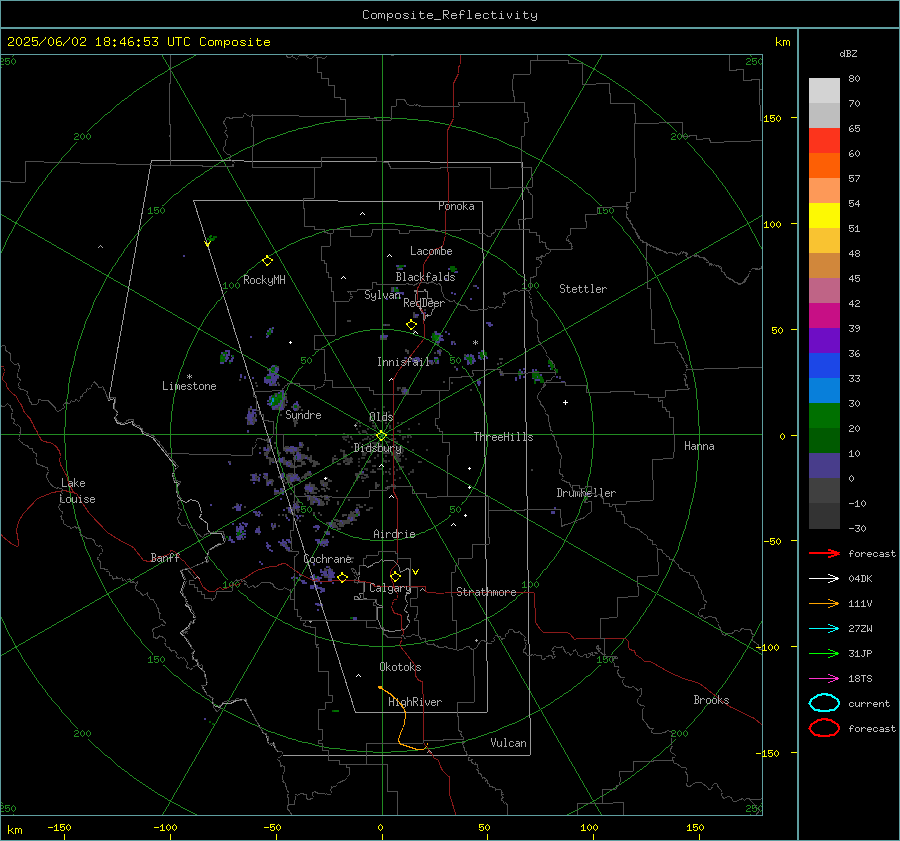
Task: Pick the purple 36–39 dBZ color swatch
Action: pos(824,341)
